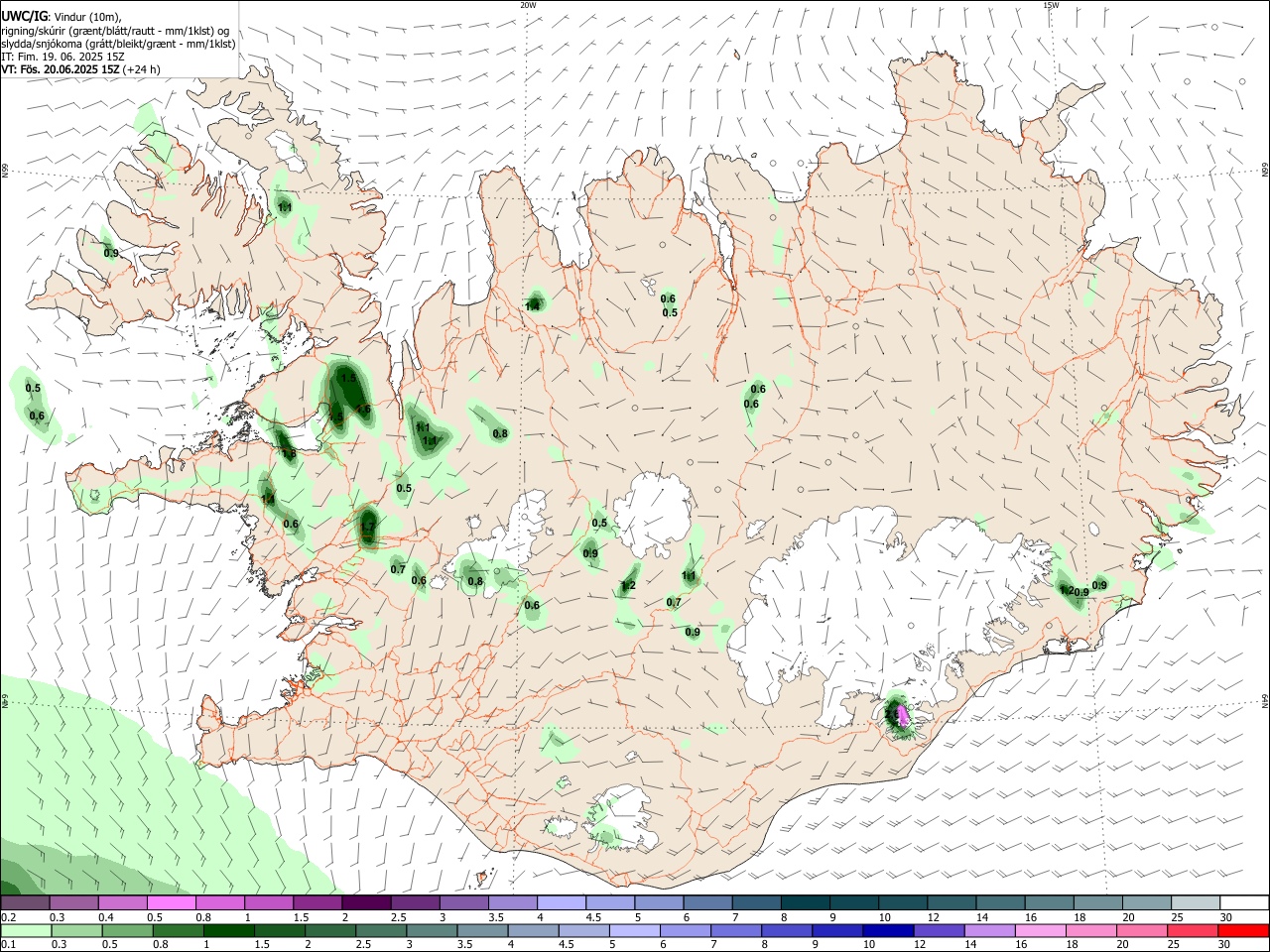Click the '0.2' label in the snow scale
This screenshot has height=952, width=1270.
pyautogui.click(x=8, y=917)
